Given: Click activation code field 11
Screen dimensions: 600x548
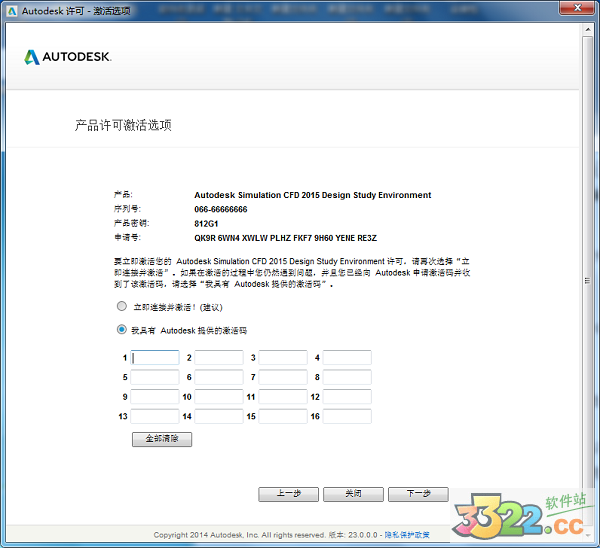Looking at the screenshot, I should [283, 397].
